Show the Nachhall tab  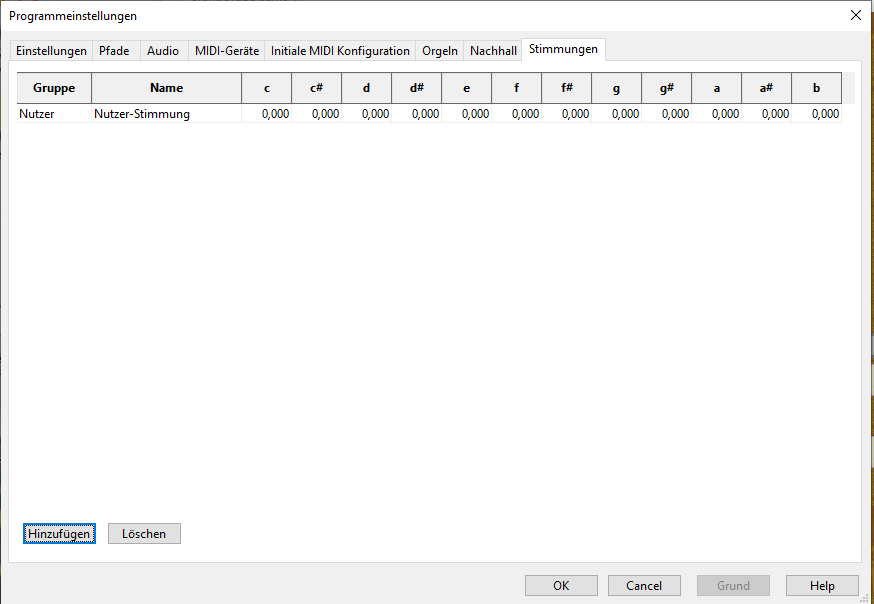[493, 51]
